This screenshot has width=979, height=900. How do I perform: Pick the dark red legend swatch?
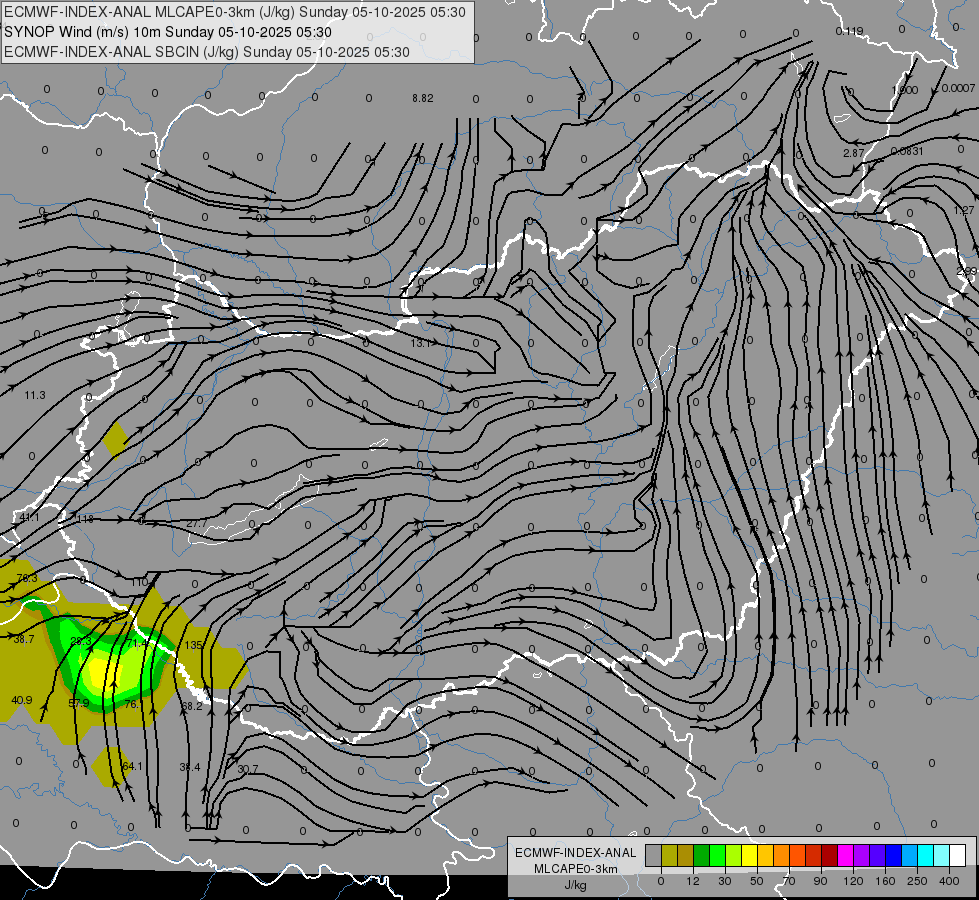(x=829, y=855)
